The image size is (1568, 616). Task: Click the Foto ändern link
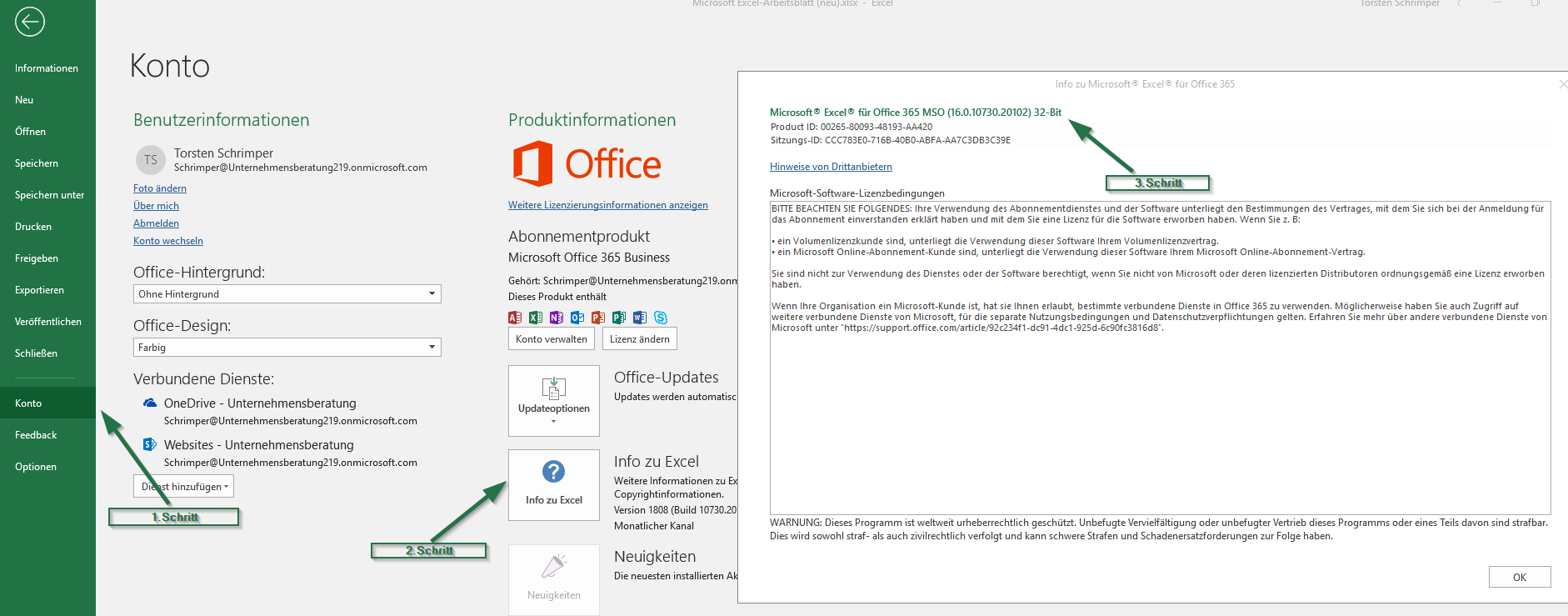click(x=160, y=188)
